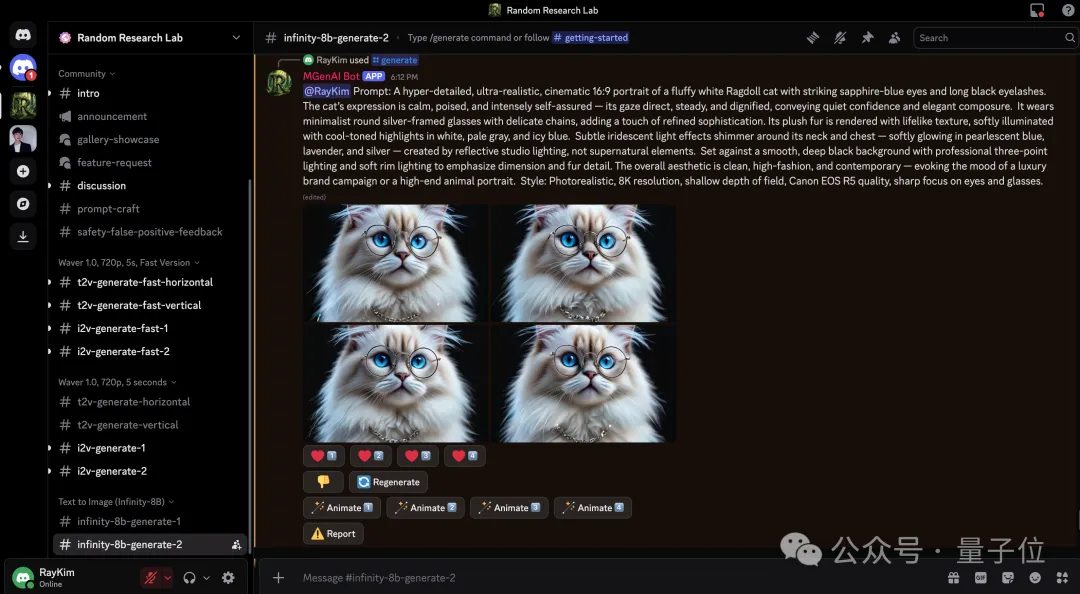Show the member list
The image size is (1080, 594).
[x=893, y=37]
